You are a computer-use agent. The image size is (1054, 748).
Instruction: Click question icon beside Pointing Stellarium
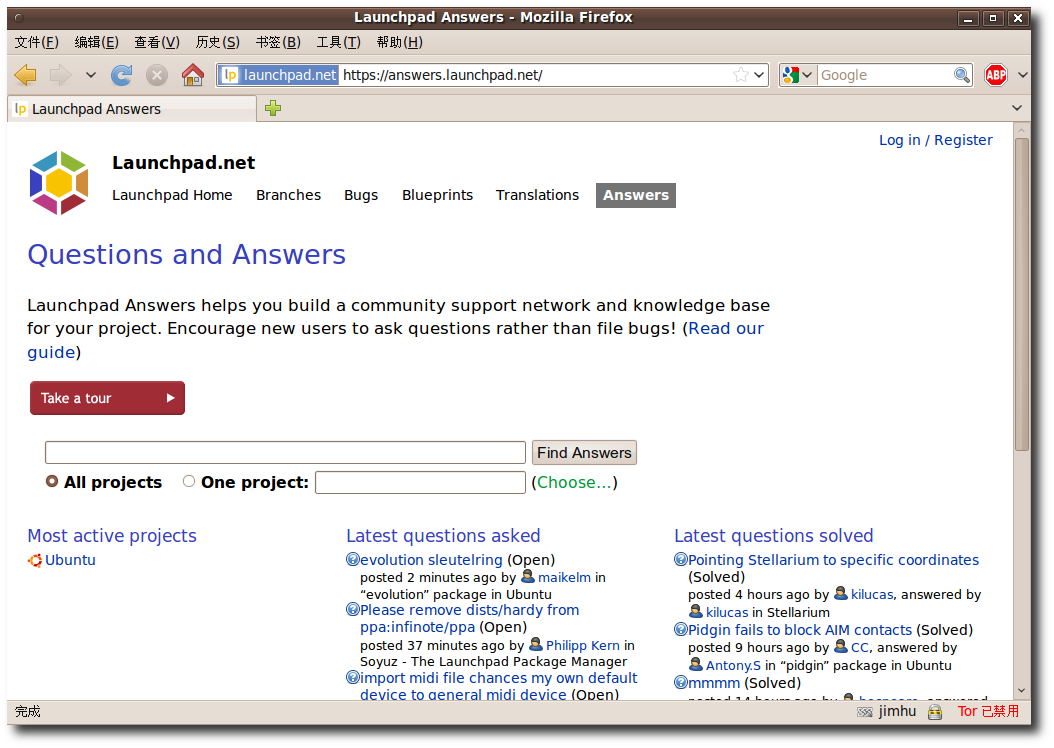click(x=680, y=559)
